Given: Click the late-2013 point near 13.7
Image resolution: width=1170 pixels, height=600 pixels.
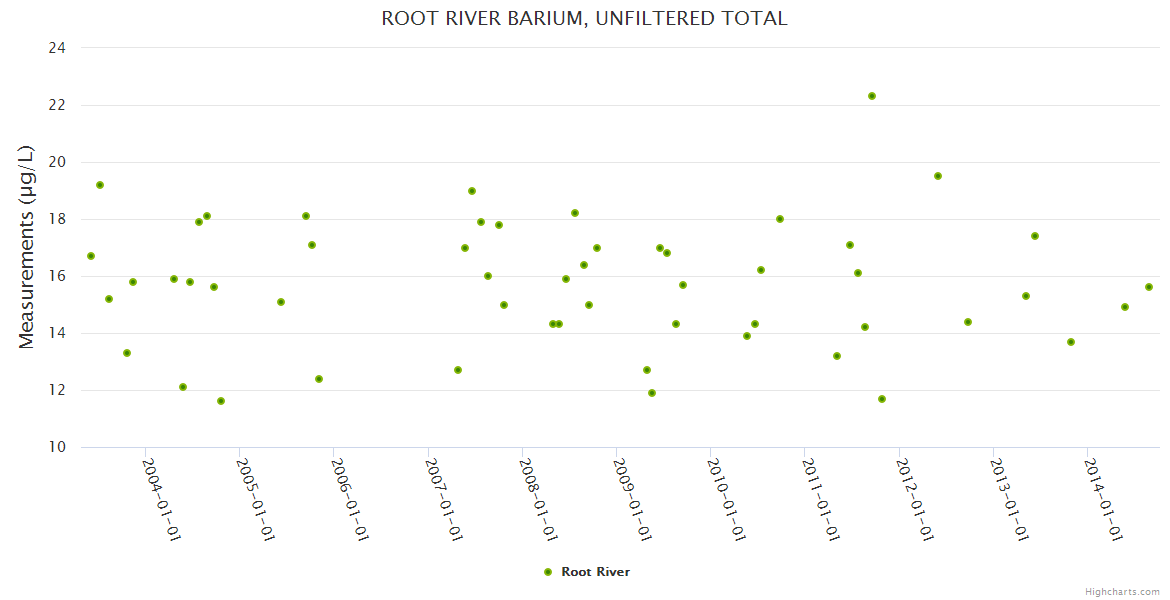Looking at the screenshot, I should [x=1071, y=342].
